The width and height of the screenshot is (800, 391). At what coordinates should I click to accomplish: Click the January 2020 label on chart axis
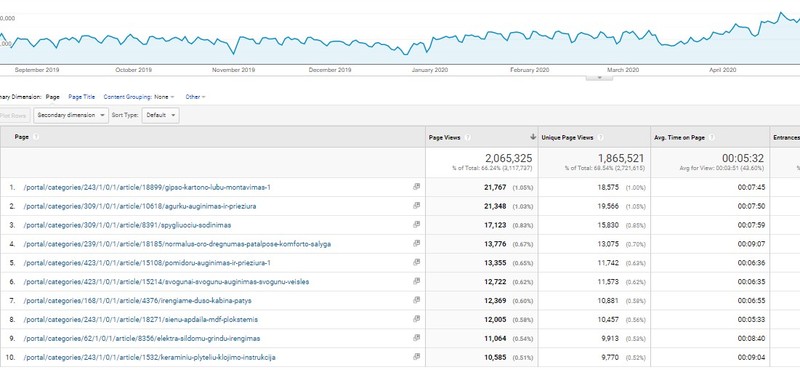(x=430, y=70)
